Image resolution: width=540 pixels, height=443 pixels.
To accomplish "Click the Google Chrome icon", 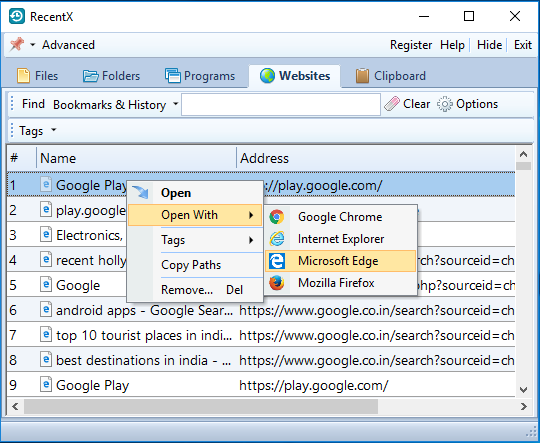I will [x=277, y=217].
